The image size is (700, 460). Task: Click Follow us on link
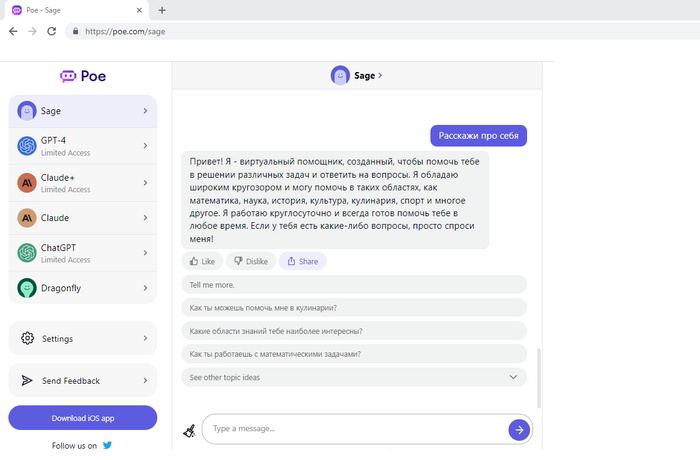click(x=74, y=446)
